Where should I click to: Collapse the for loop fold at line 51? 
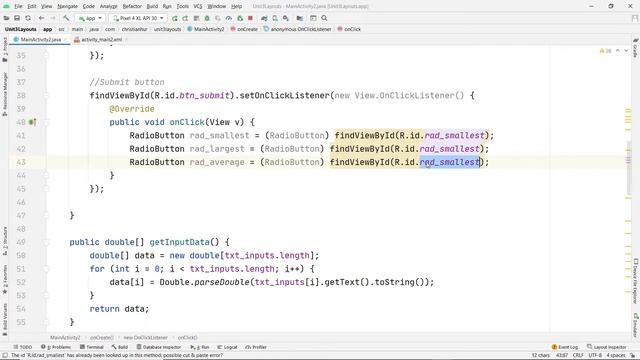pos(46,269)
